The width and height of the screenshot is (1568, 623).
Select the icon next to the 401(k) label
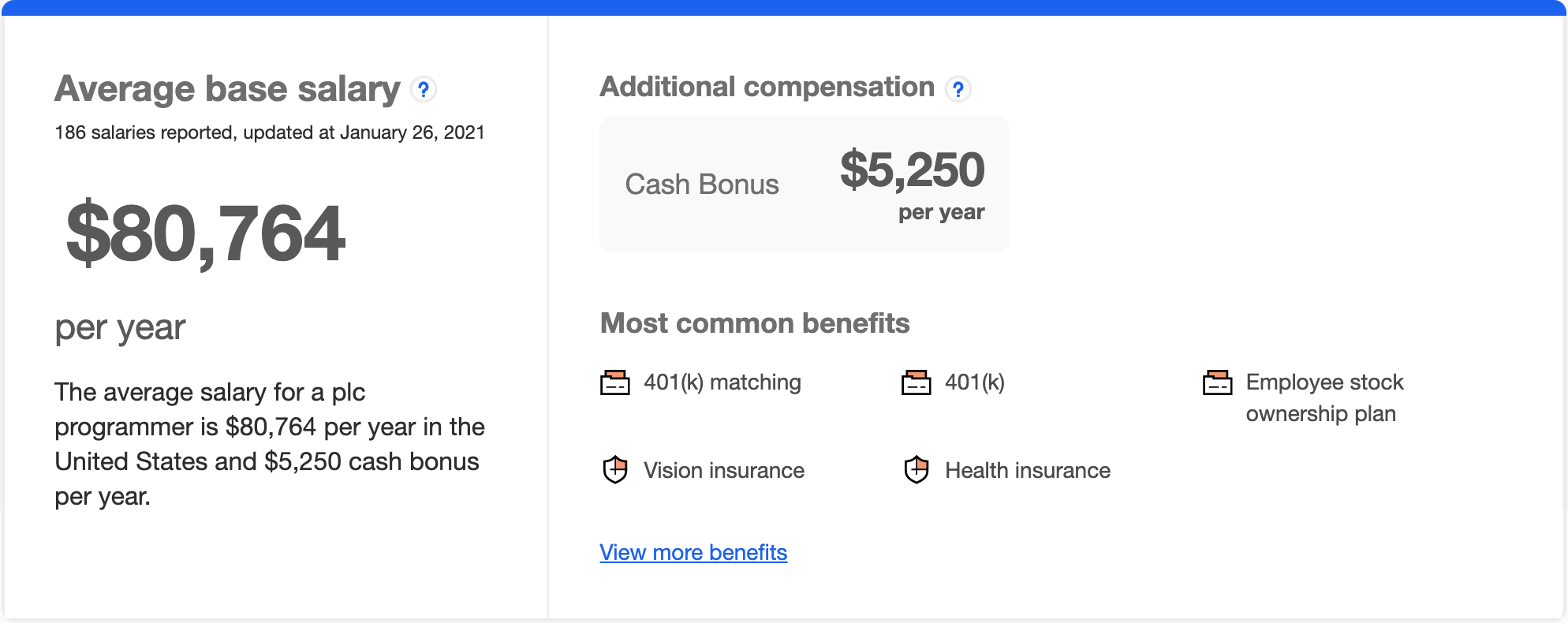click(x=917, y=382)
